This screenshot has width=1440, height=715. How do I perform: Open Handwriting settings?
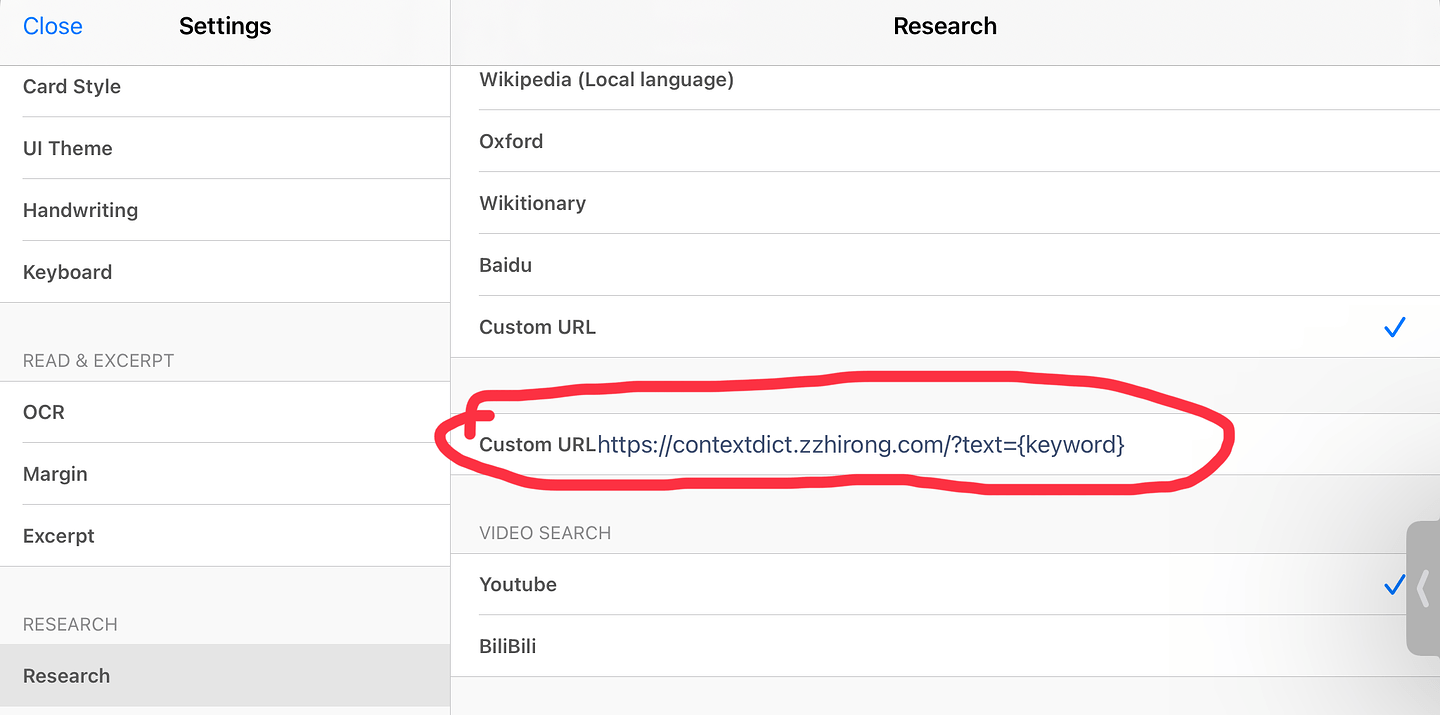click(x=225, y=210)
